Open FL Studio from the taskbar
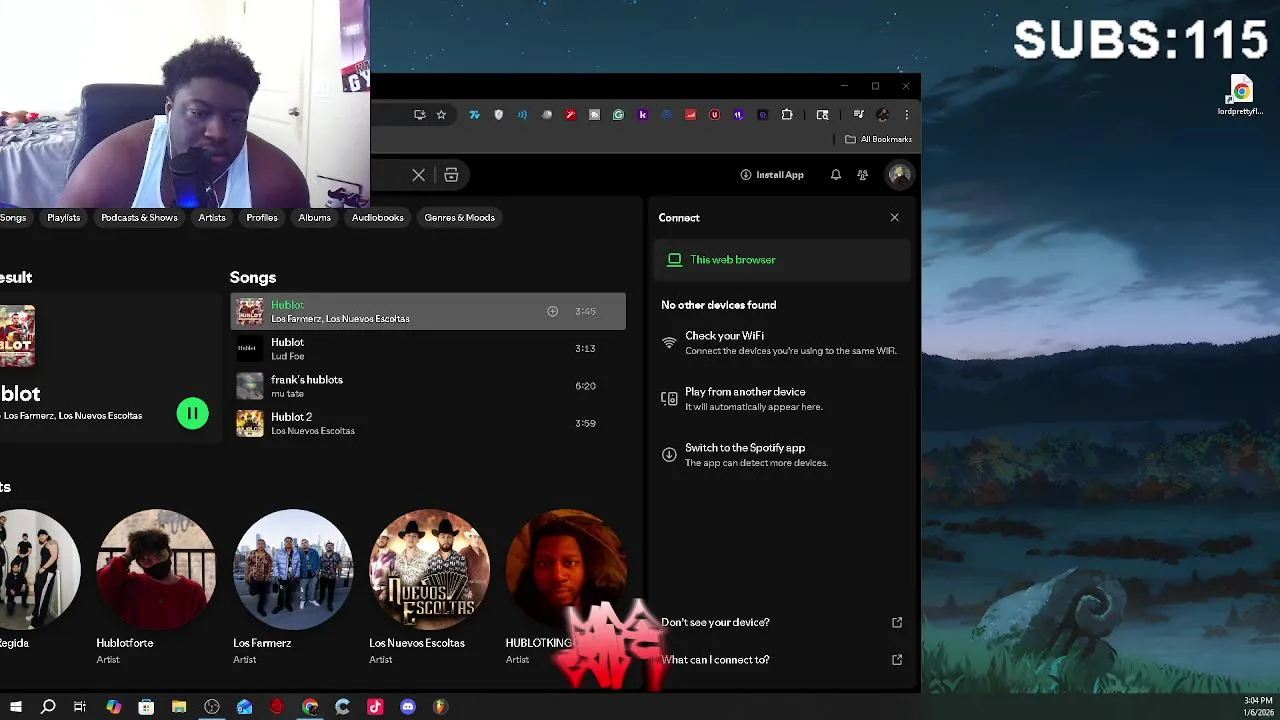1280x720 pixels. tap(440, 707)
